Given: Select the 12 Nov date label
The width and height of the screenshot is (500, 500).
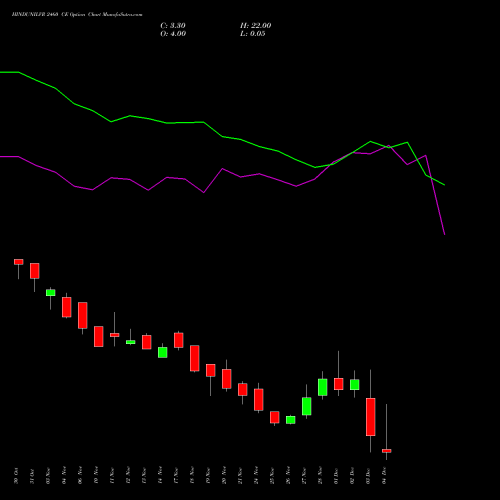Looking at the screenshot, I should tap(128, 476).
